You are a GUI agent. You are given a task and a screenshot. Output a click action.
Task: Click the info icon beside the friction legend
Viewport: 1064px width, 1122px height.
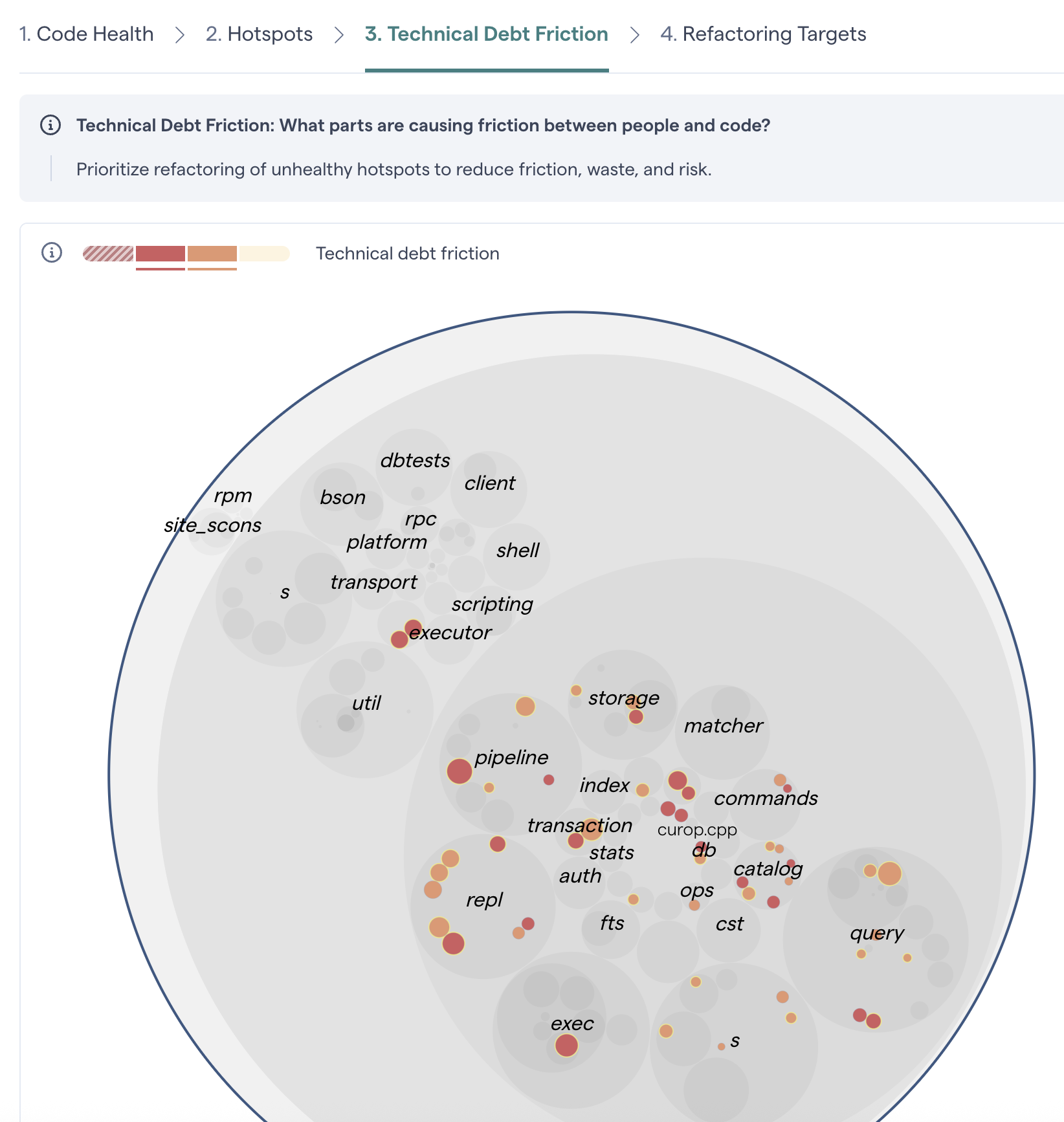tap(51, 253)
